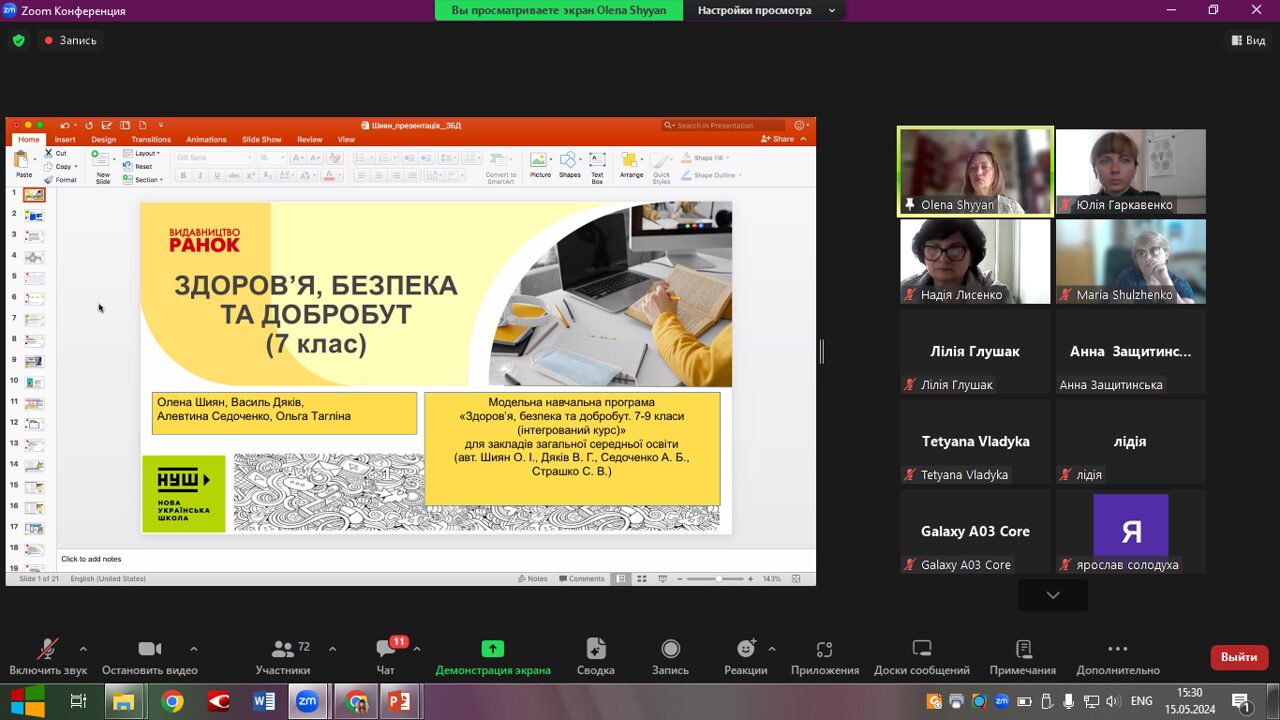
Task: Expand the arrow next to Участники
Action: (332, 648)
